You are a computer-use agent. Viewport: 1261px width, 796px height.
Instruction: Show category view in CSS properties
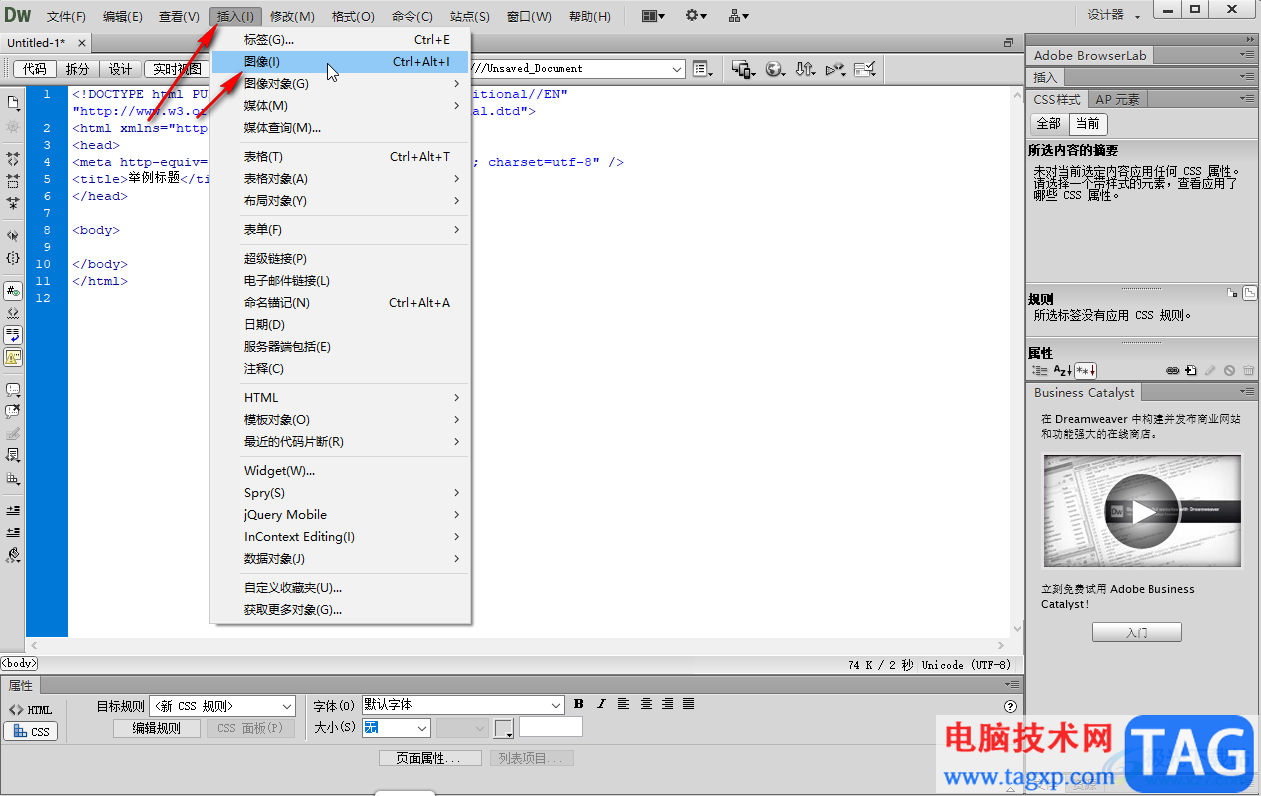(1040, 370)
